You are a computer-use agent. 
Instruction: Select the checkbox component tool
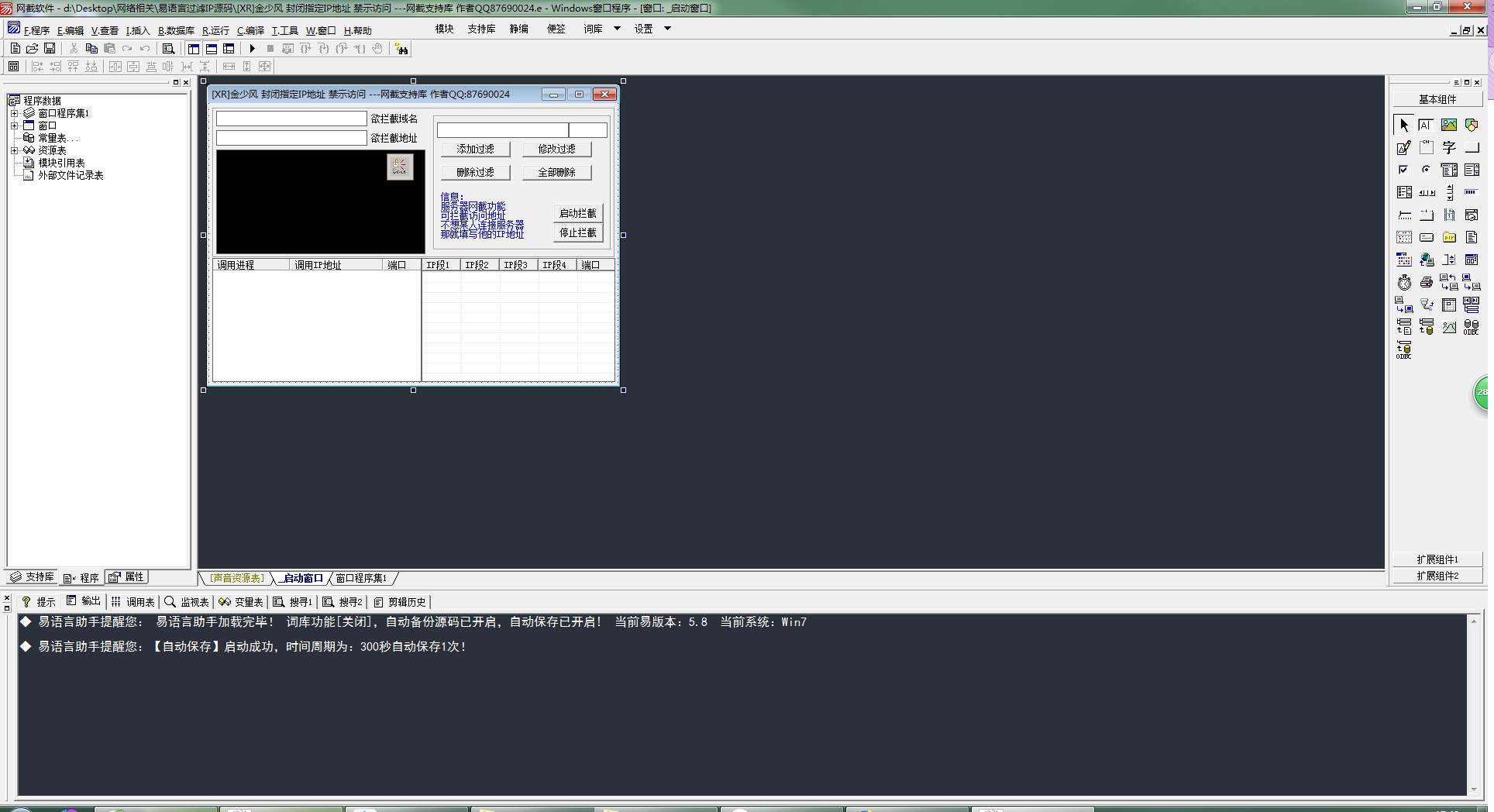[x=1404, y=170]
